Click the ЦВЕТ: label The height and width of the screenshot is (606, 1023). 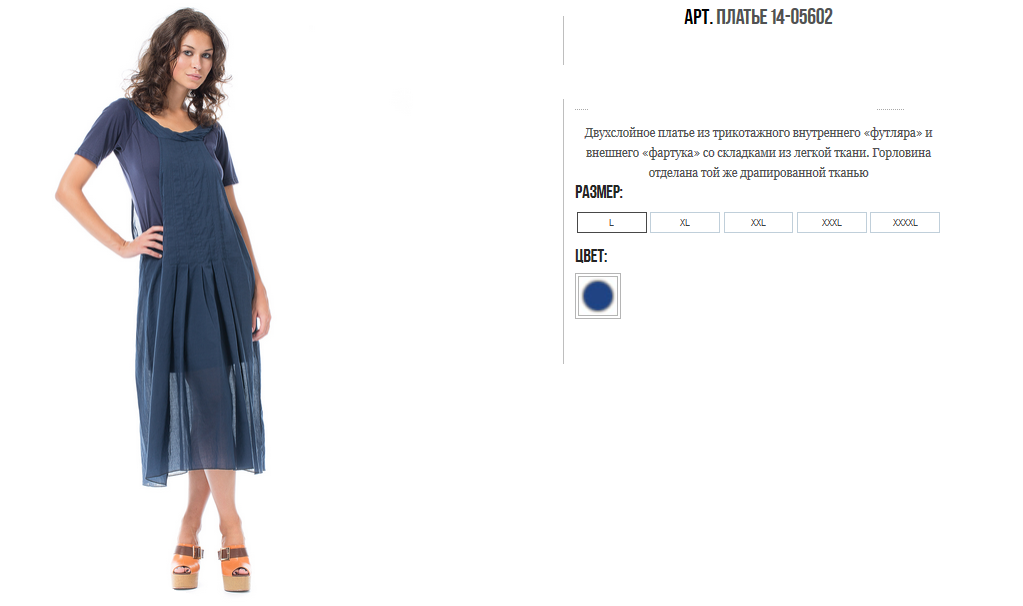pos(591,256)
